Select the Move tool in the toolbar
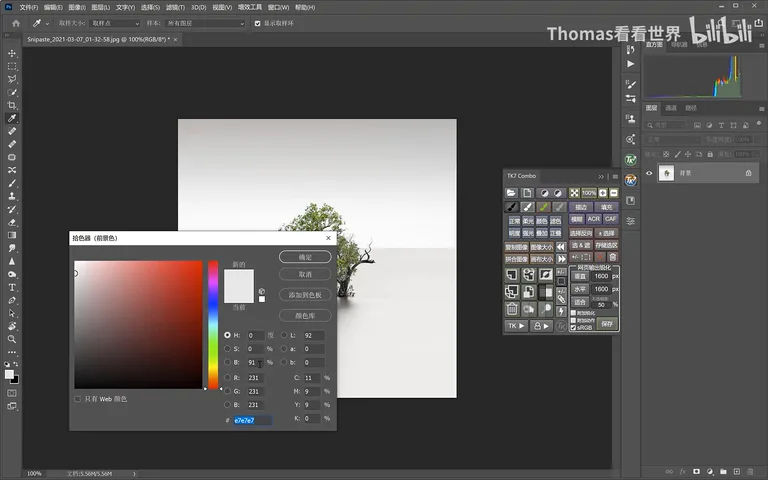 [12, 53]
